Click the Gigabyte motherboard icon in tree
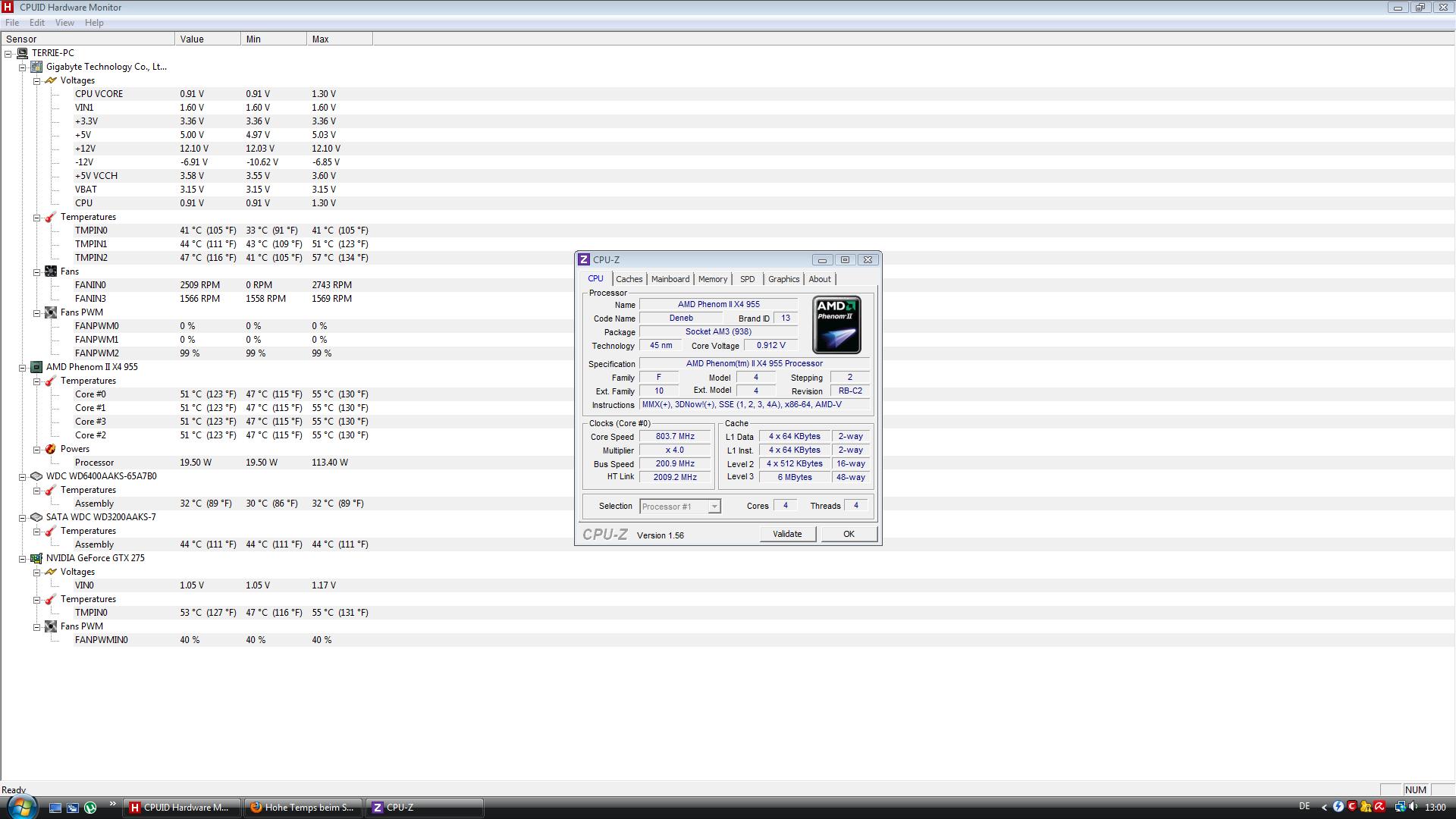 point(36,67)
